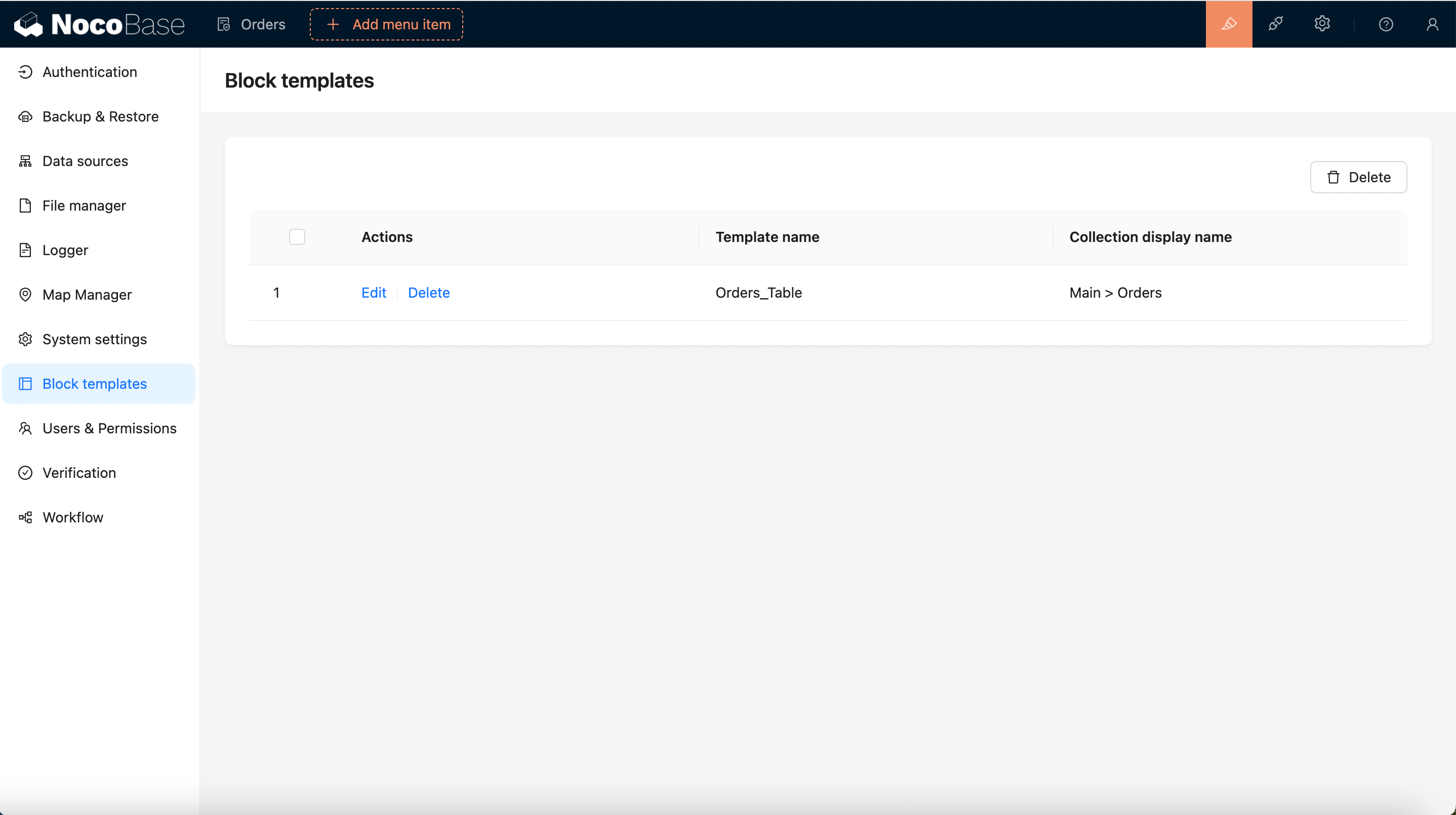Click the Workflow sidebar icon
Viewport: 1456px width, 815px height.
pyautogui.click(x=25, y=517)
